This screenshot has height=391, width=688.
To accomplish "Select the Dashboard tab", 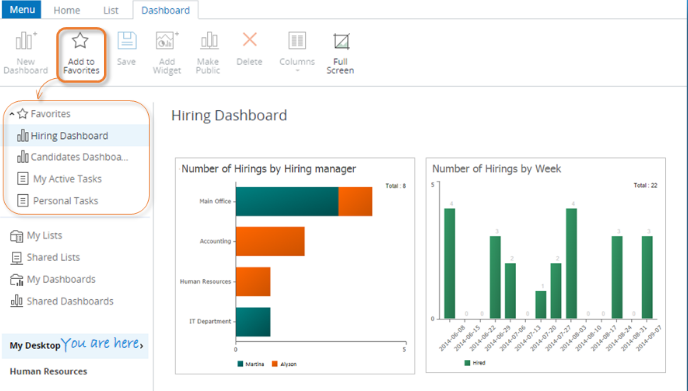I will tap(165, 10).
